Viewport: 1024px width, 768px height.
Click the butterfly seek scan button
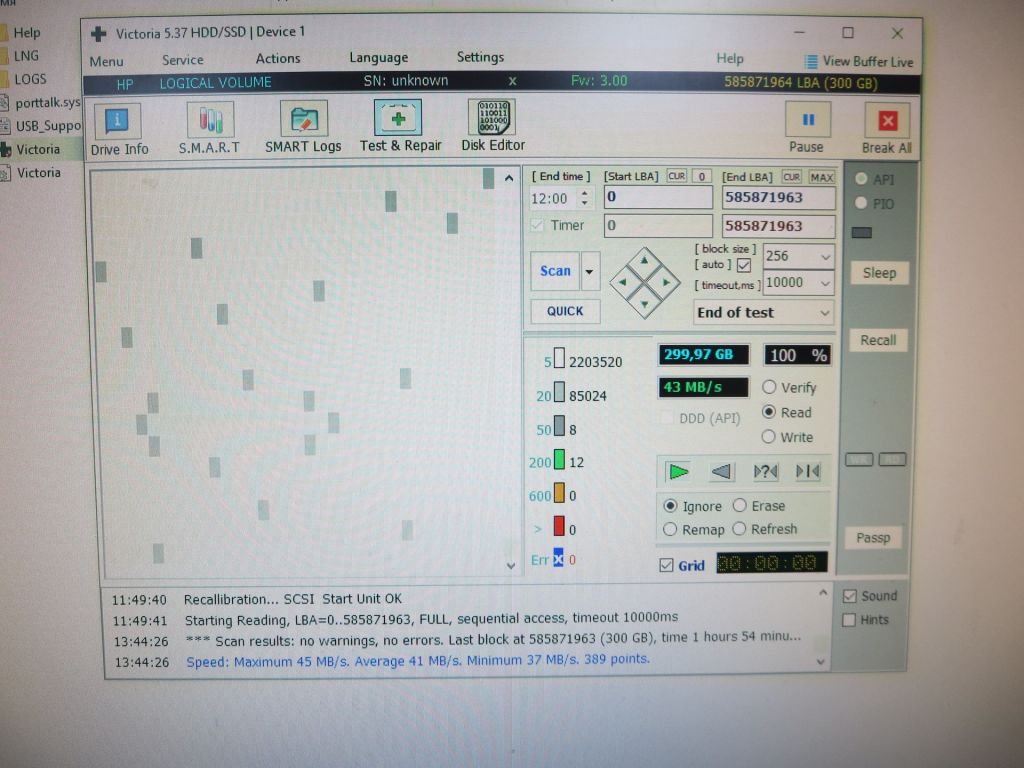point(808,471)
